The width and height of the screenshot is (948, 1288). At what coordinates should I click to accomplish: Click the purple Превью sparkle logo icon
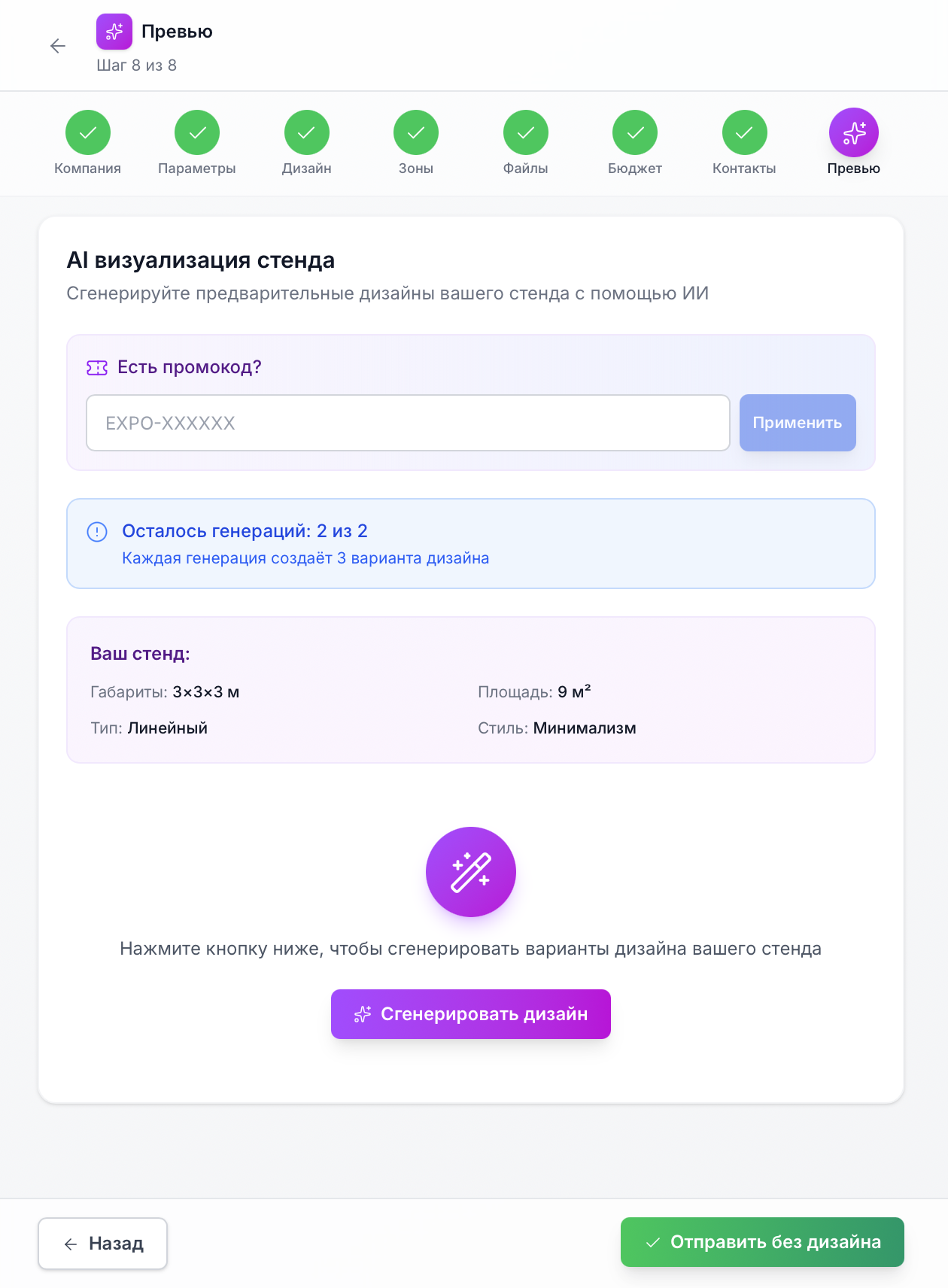[x=114, y=32]
